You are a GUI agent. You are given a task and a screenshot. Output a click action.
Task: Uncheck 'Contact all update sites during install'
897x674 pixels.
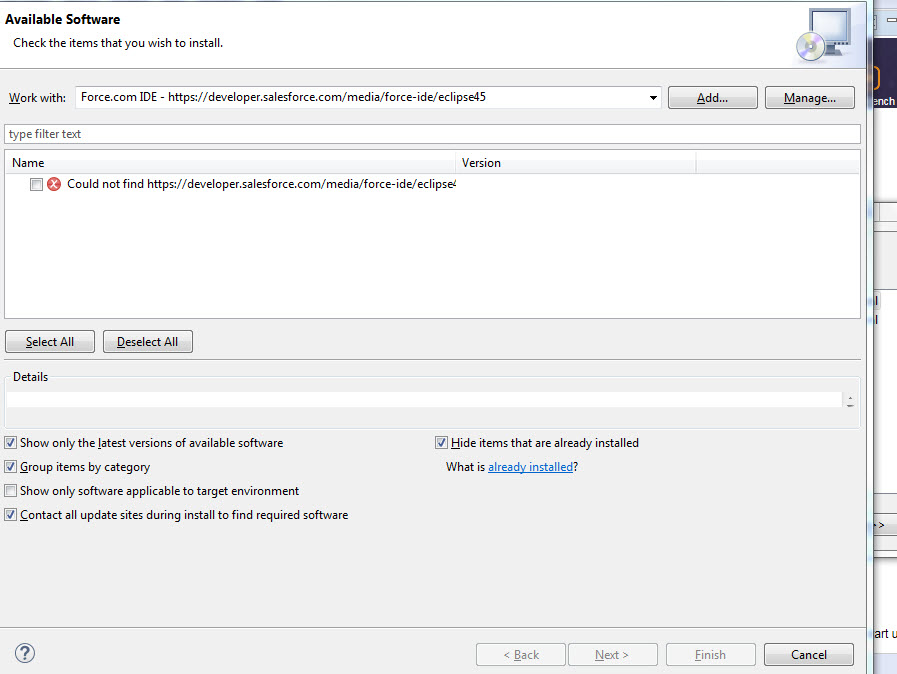pos(11,515)
